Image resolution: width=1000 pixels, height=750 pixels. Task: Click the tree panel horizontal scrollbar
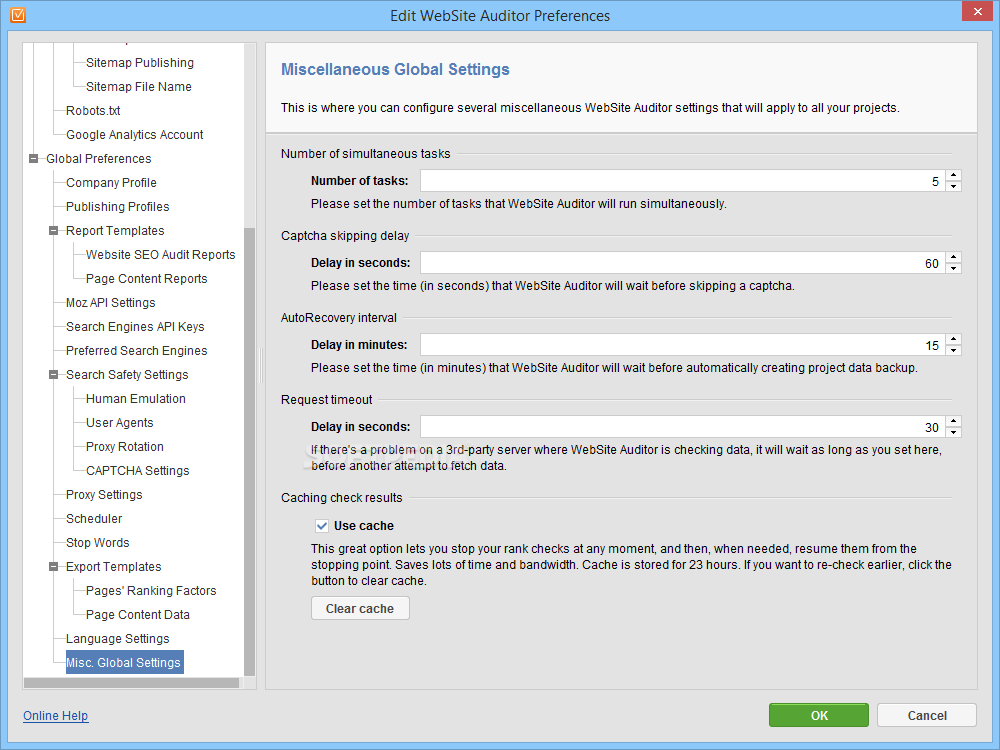pos(131,682)
